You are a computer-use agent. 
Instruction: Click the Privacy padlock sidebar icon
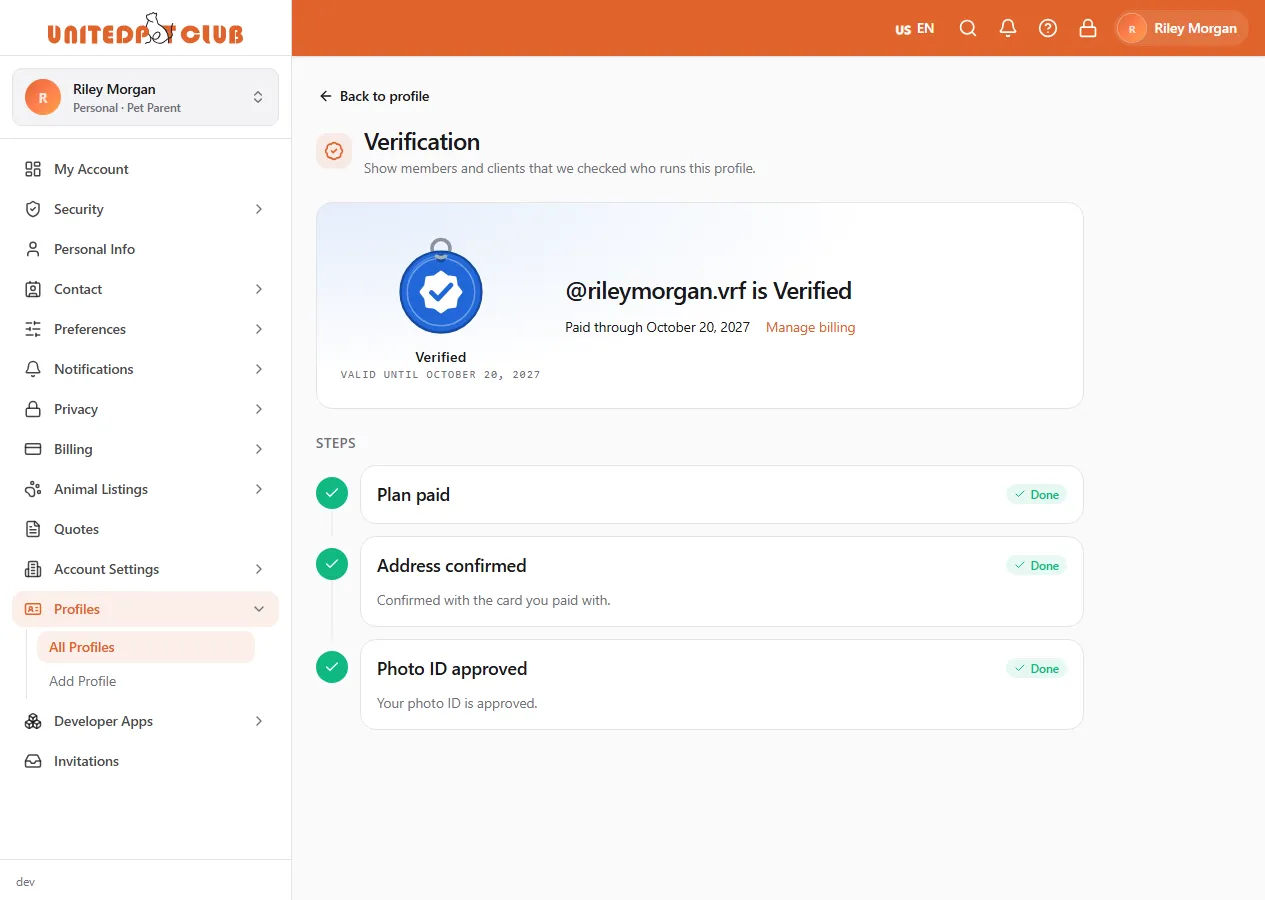[33, 409]
